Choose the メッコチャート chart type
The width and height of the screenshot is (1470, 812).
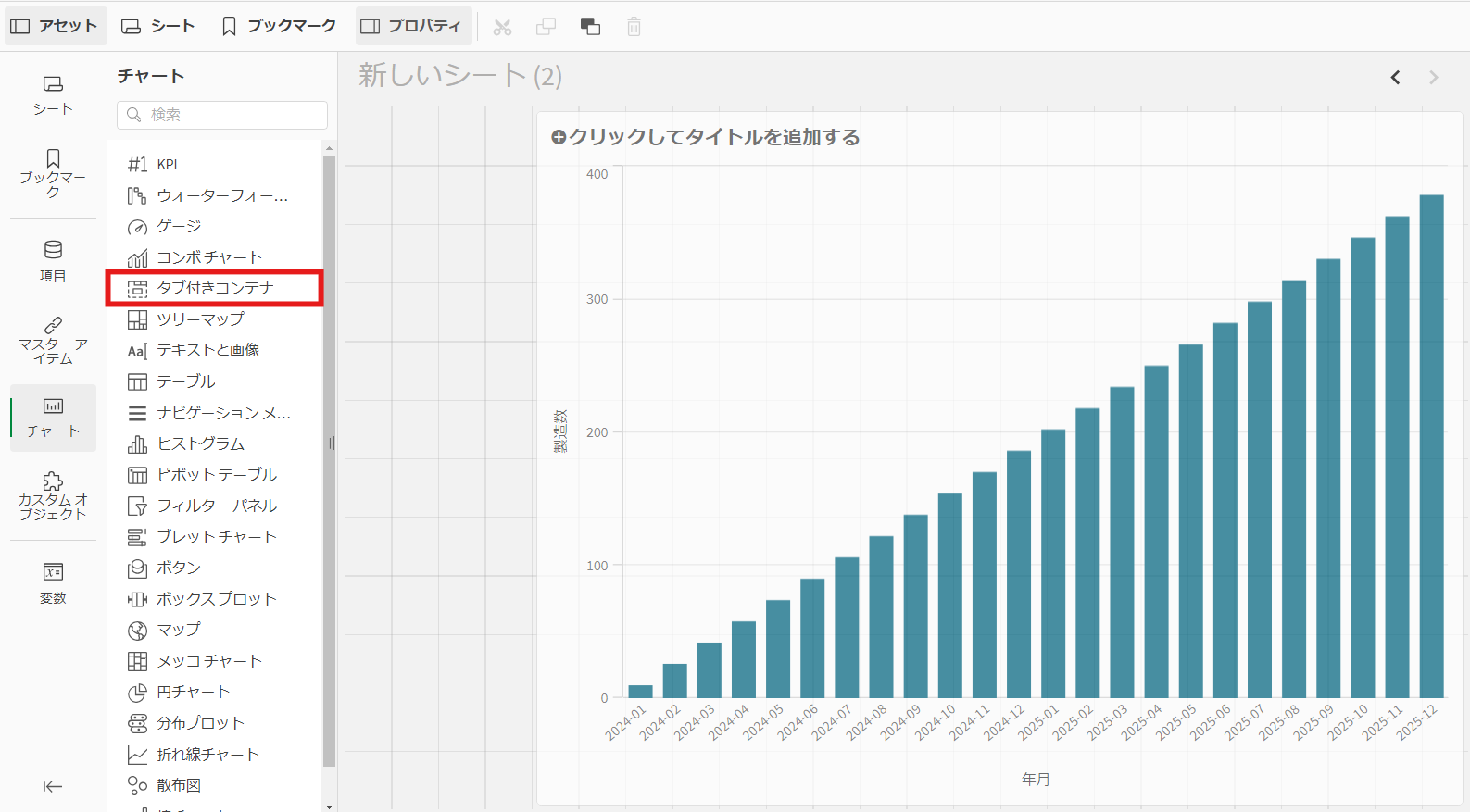tap(215, 661)
